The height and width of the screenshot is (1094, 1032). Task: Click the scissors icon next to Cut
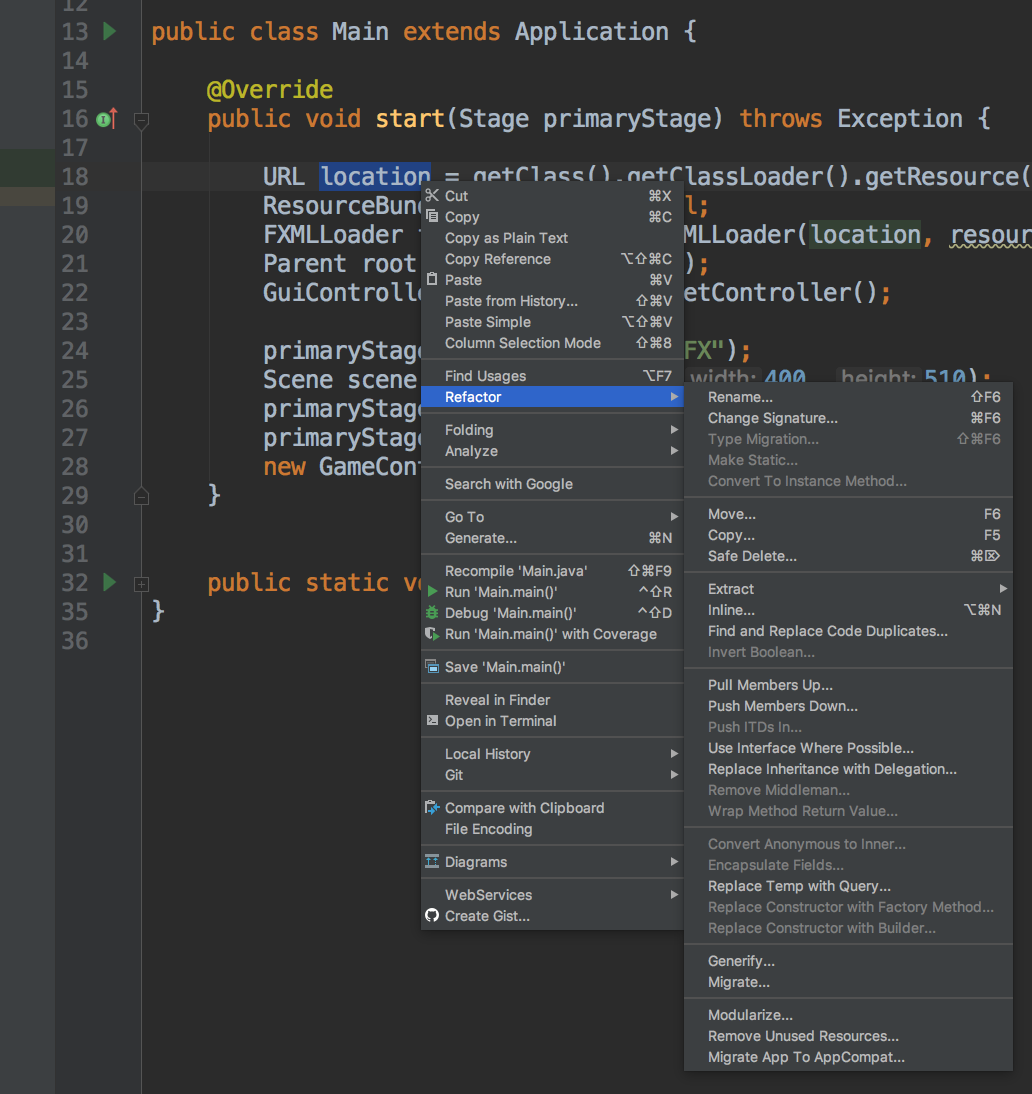(433, 195)
